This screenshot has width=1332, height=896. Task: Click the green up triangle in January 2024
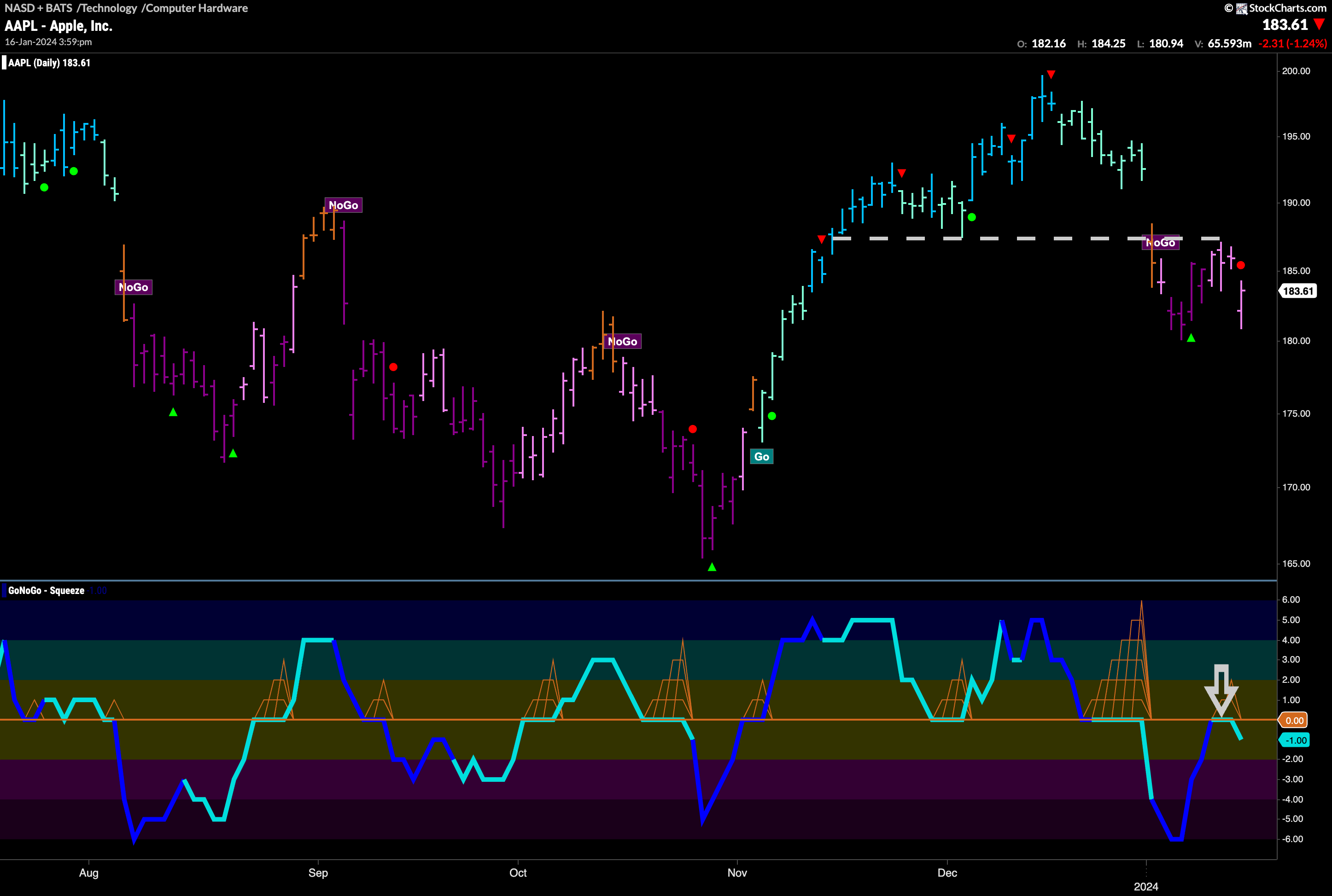click(x=1191, y=338)
